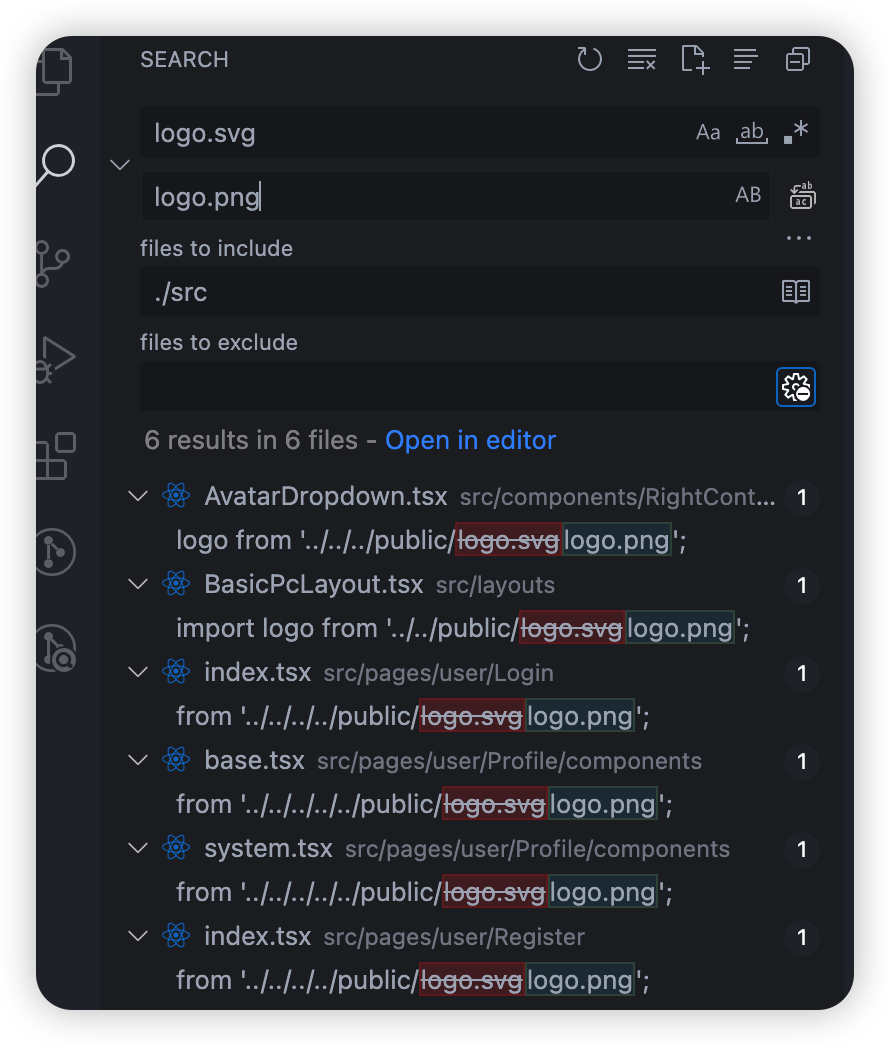The width and height of the screenshot is (890, 1046).
Task: Clear search results icon in header
Action: click(642, 59)
